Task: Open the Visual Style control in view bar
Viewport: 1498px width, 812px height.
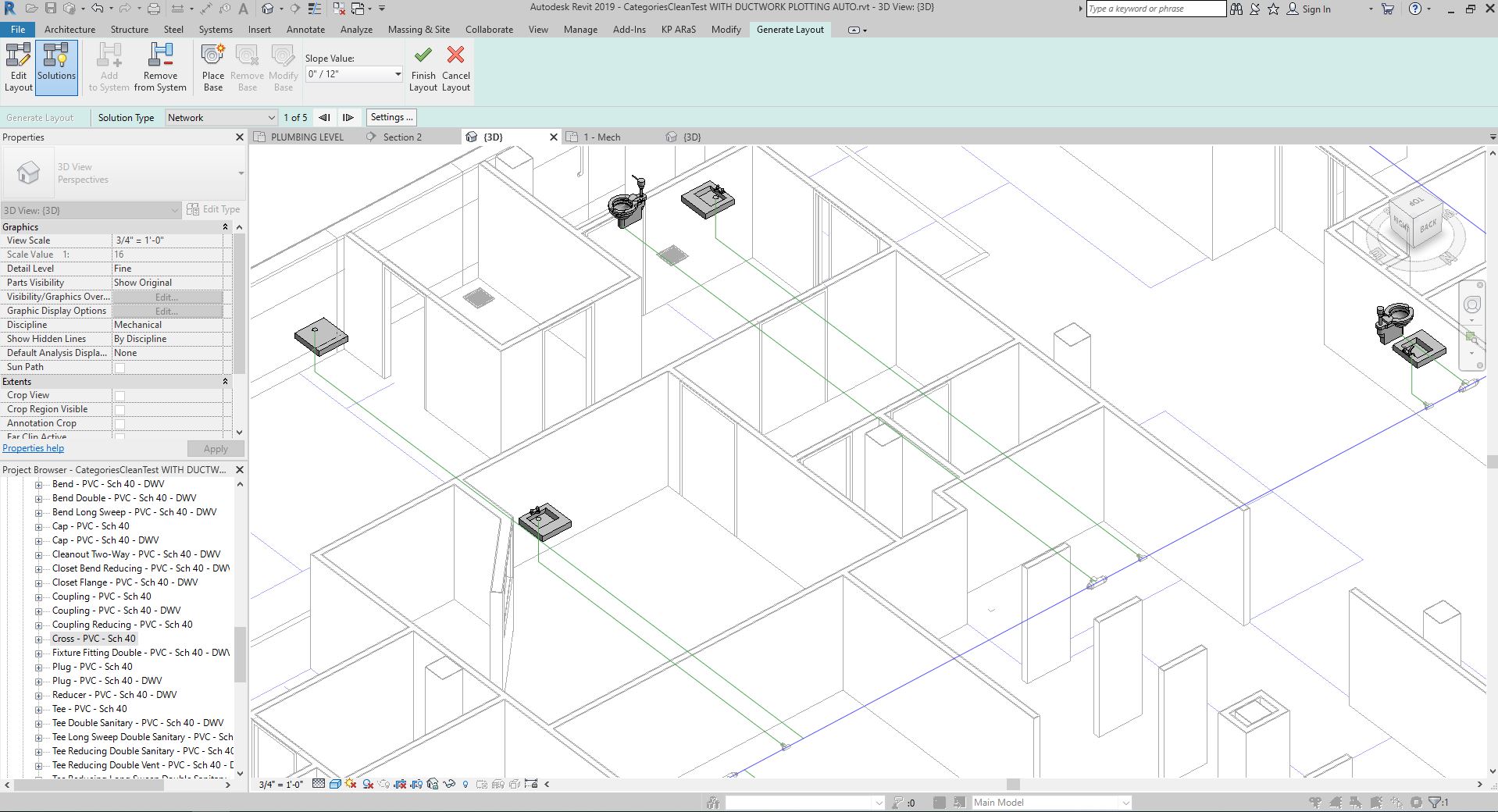Action: 334,783
